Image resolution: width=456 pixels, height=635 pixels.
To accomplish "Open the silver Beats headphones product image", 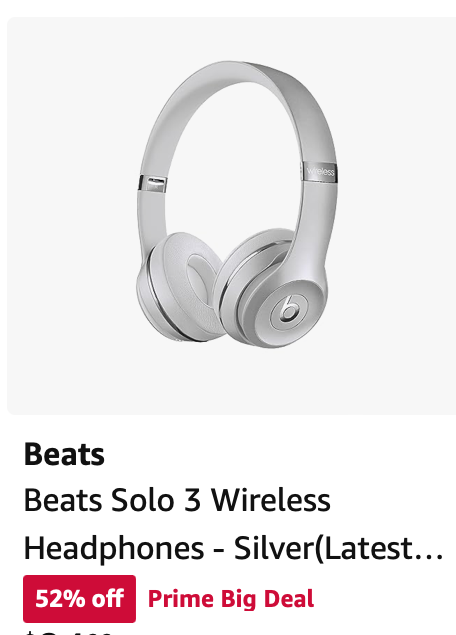I will tap(237, 205).
